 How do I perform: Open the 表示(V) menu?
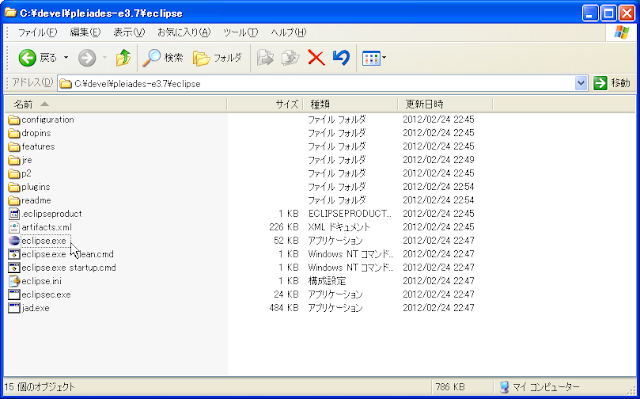129,32
